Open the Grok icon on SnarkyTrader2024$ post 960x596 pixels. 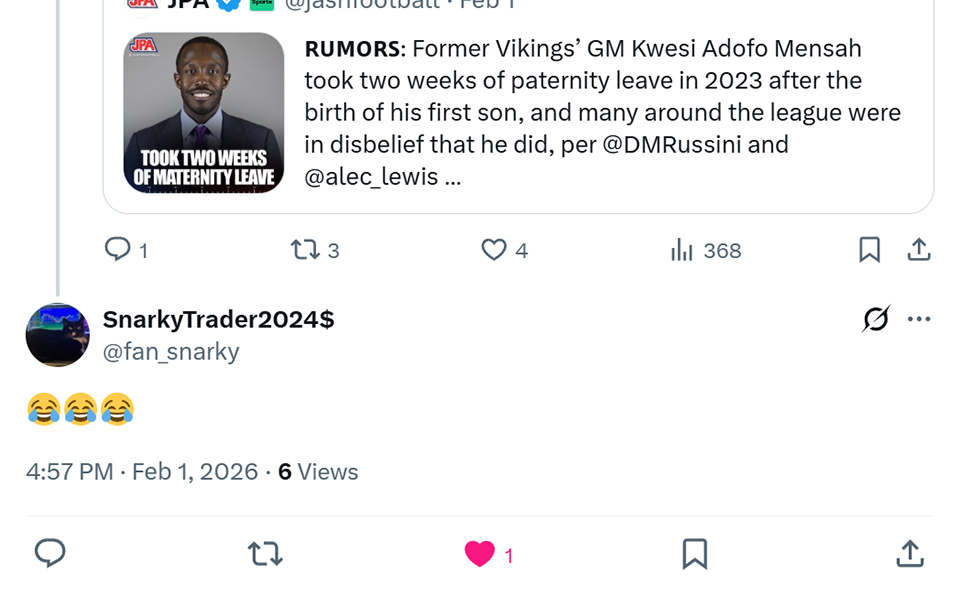(876, 320)
